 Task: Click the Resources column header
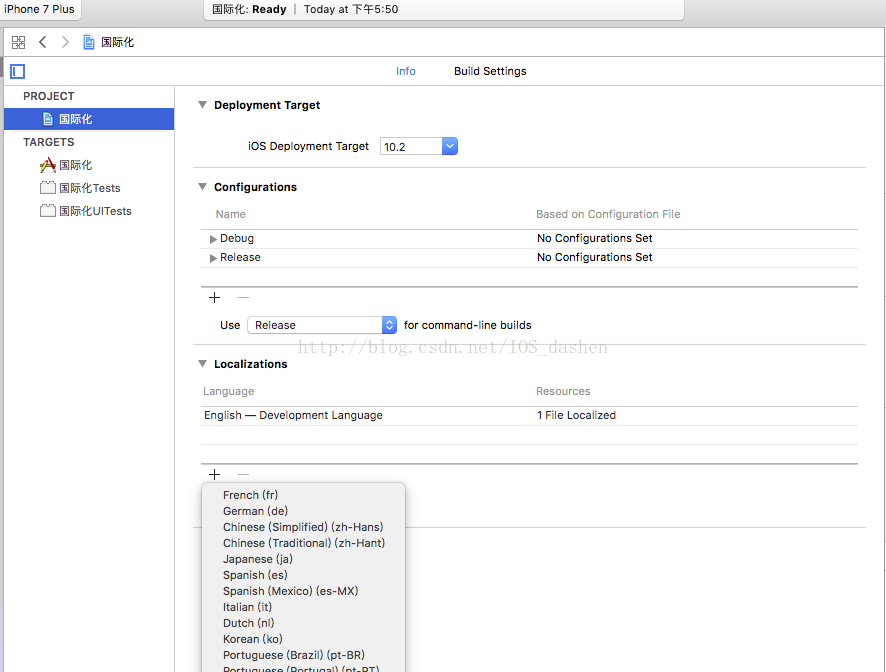(563, 391)
